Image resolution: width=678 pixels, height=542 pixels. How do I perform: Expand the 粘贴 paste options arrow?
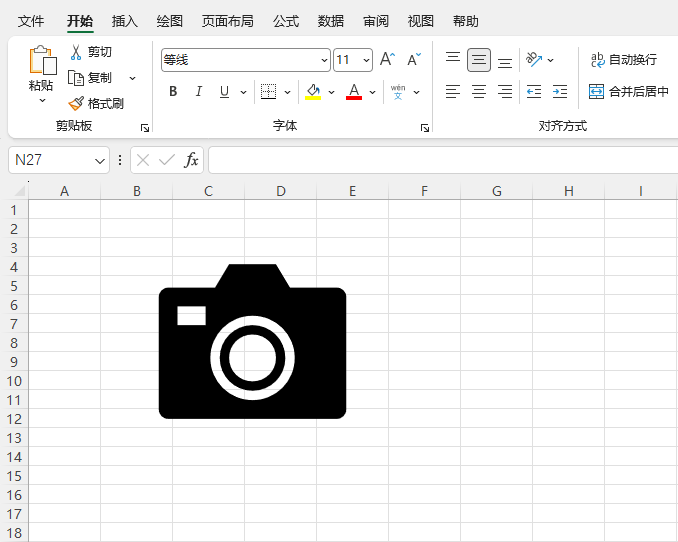42,101
